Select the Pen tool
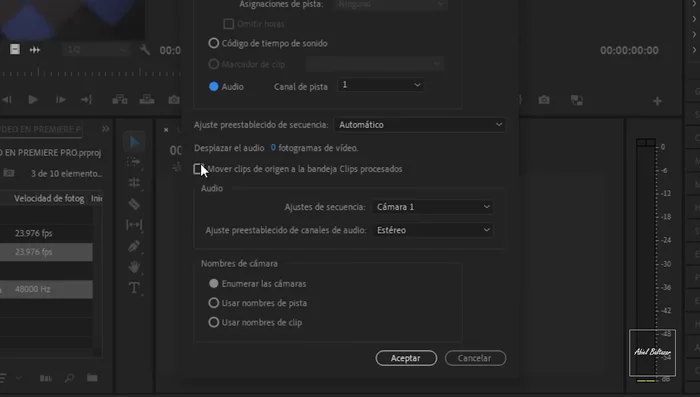700x397 pixels. coord(134,246)
